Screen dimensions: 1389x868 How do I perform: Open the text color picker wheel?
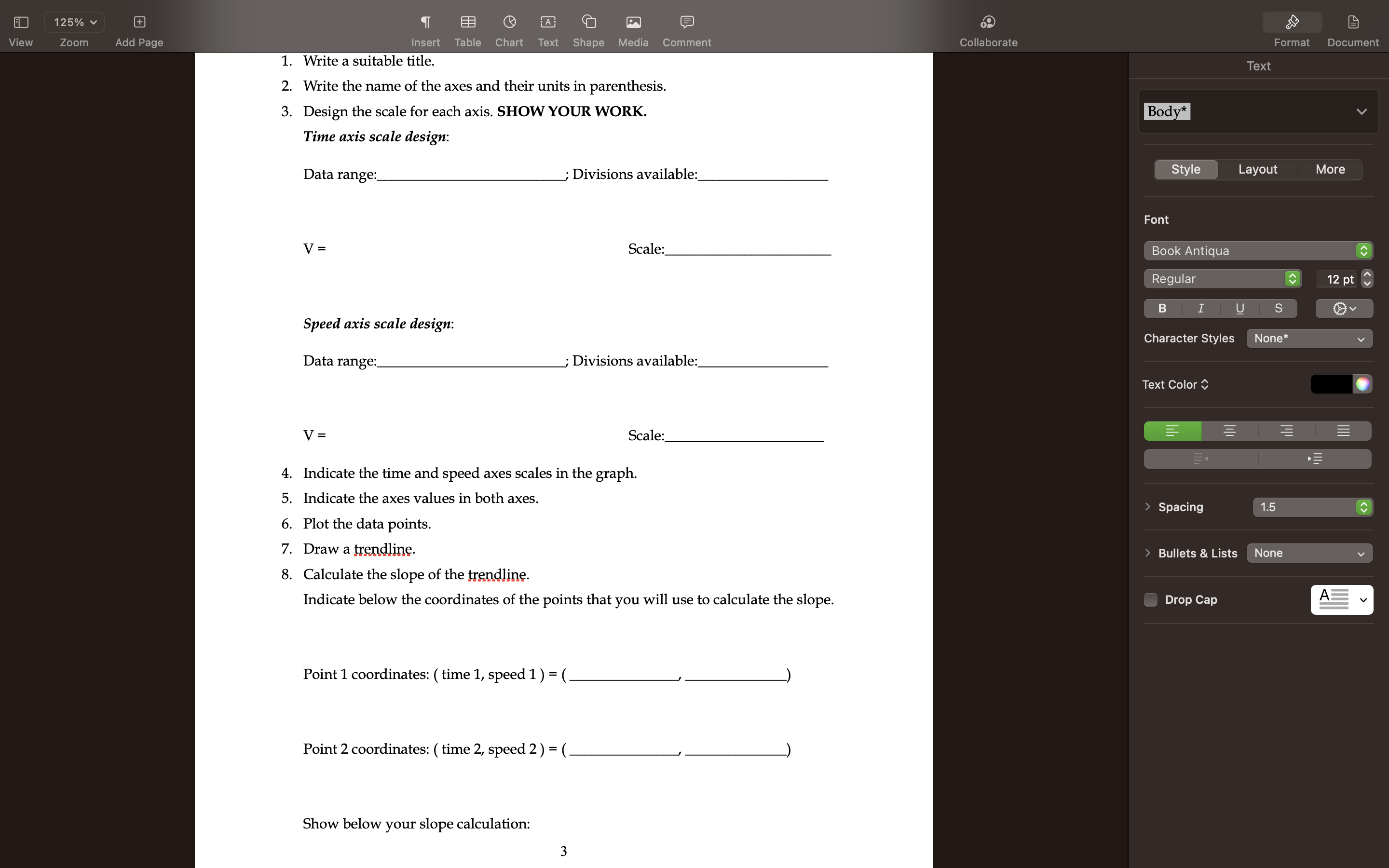point(1363,384)
